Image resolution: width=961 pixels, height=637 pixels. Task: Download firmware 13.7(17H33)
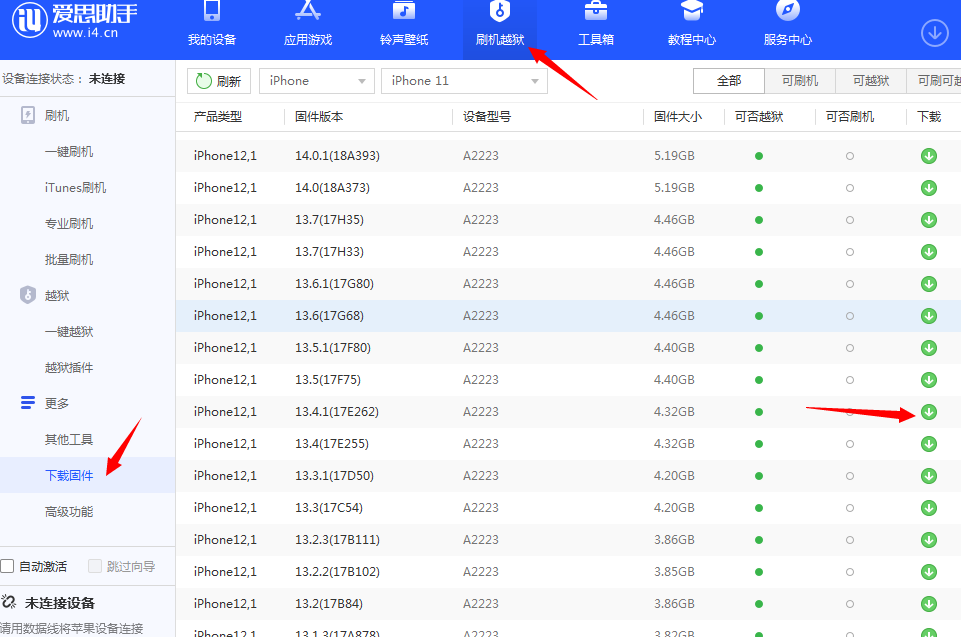[x=929, y=252]
